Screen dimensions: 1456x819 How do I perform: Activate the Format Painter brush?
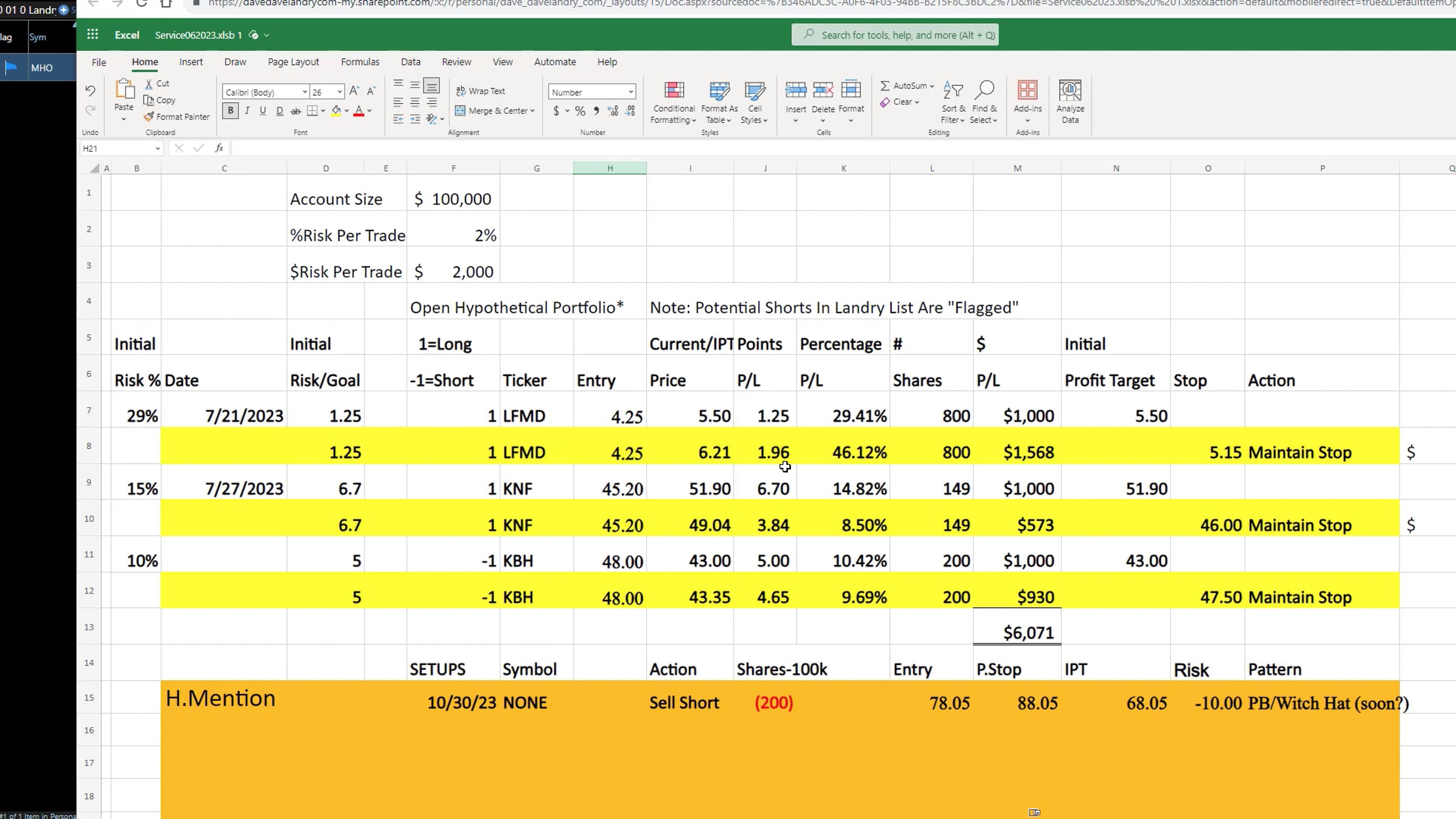pos(149,116)
